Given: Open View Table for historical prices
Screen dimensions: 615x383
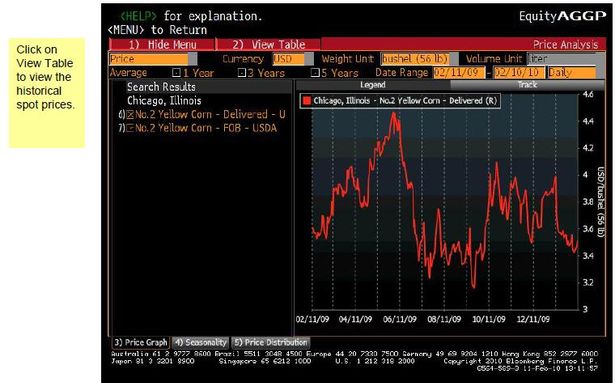Looking at the screenshot, I should click(268, 44).
